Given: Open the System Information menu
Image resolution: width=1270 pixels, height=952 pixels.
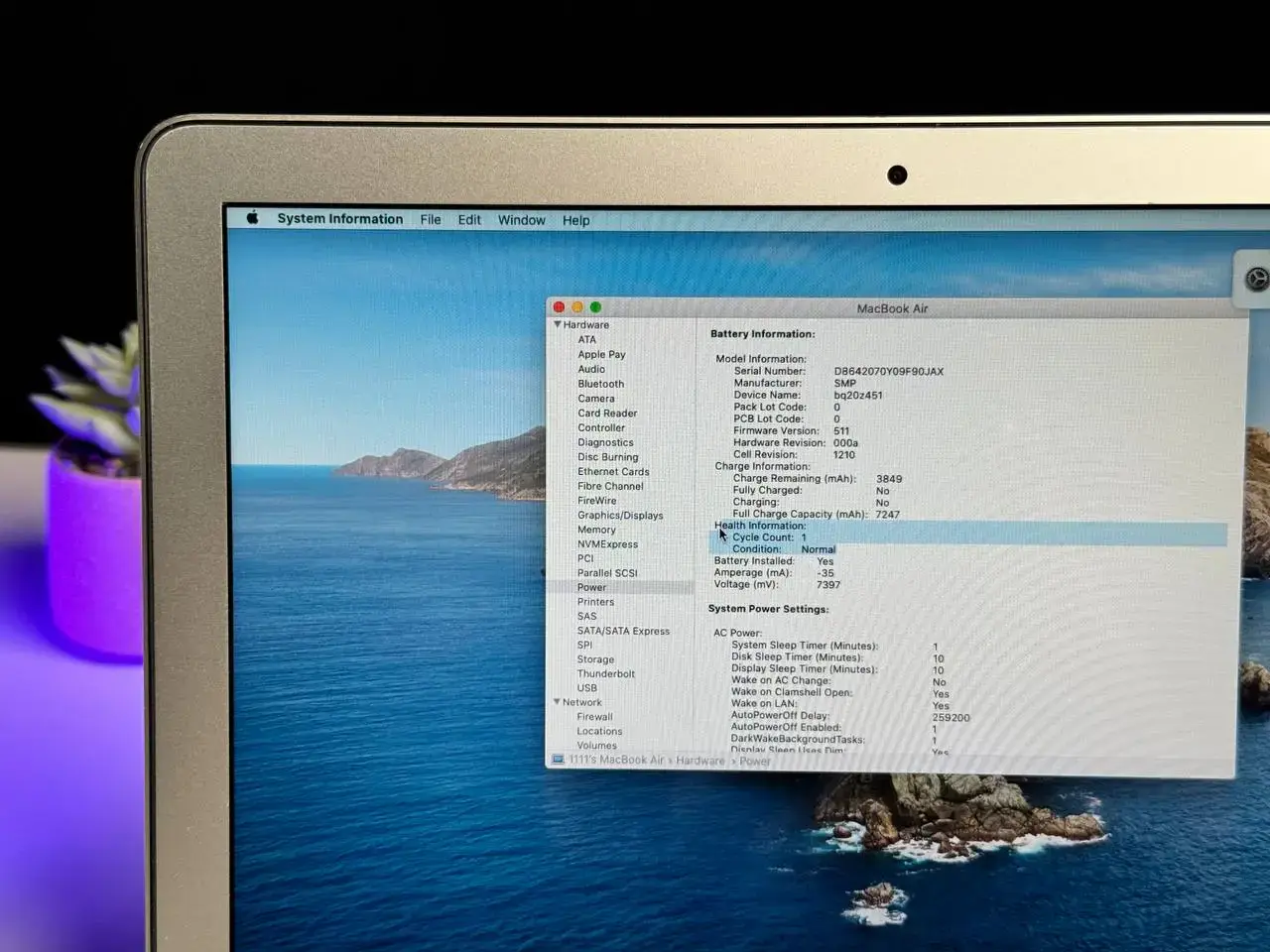Looking at the screenshot, I should pyautogui.click(x=339, y=219).
